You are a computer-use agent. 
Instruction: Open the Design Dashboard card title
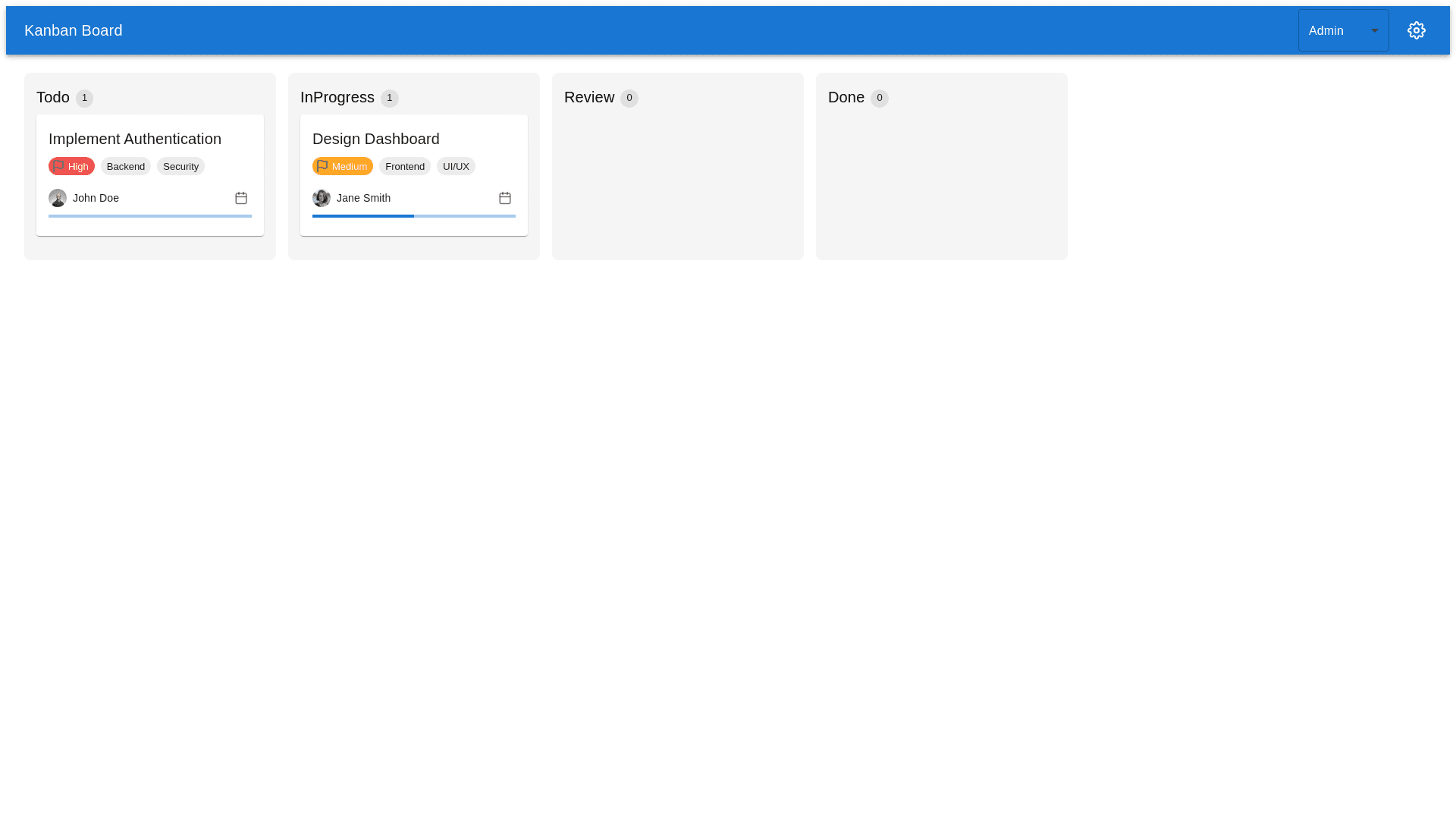coord(376,139)
